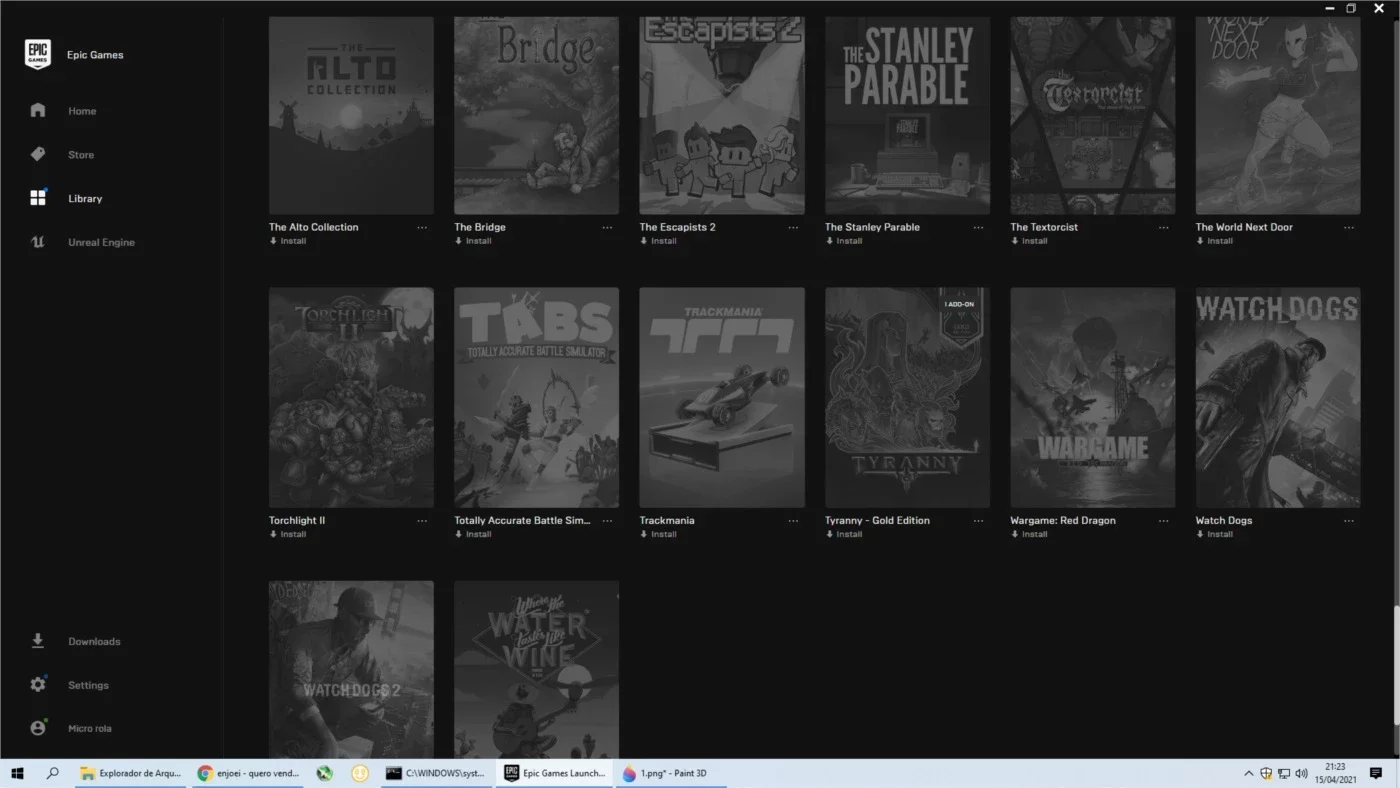Image resolution: width=1400 pixels, height=788 pixels.
Task: Show hidden system tray icons
Action: [1248, 773]
